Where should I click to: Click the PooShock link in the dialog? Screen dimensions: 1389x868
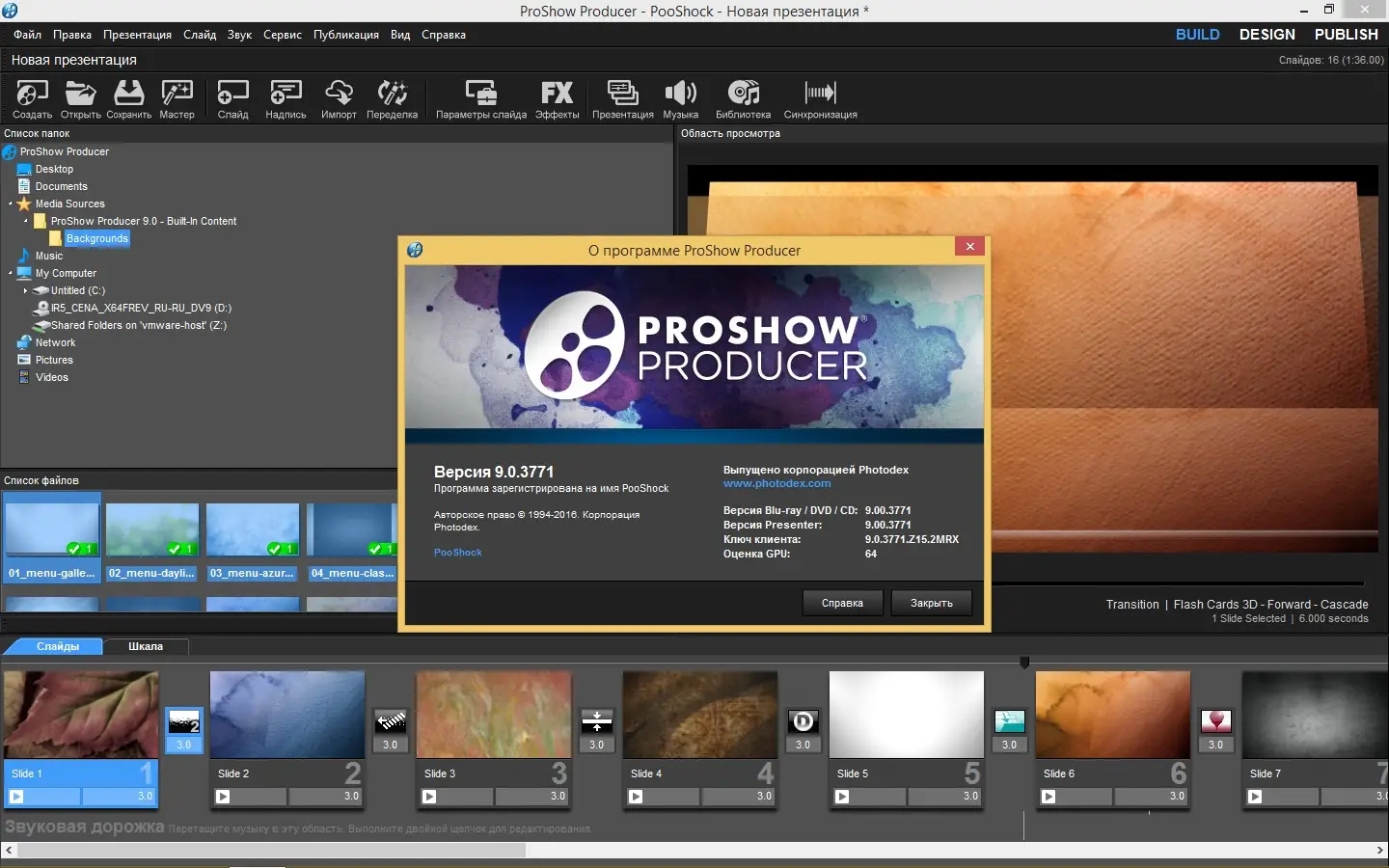coord(457,553)
